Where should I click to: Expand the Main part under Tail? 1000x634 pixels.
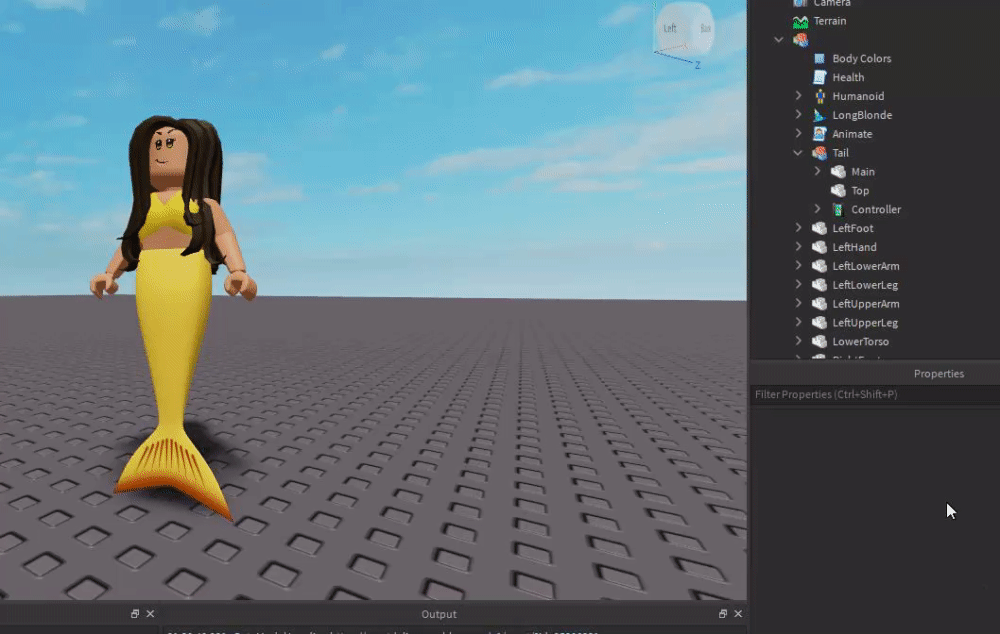818,171
